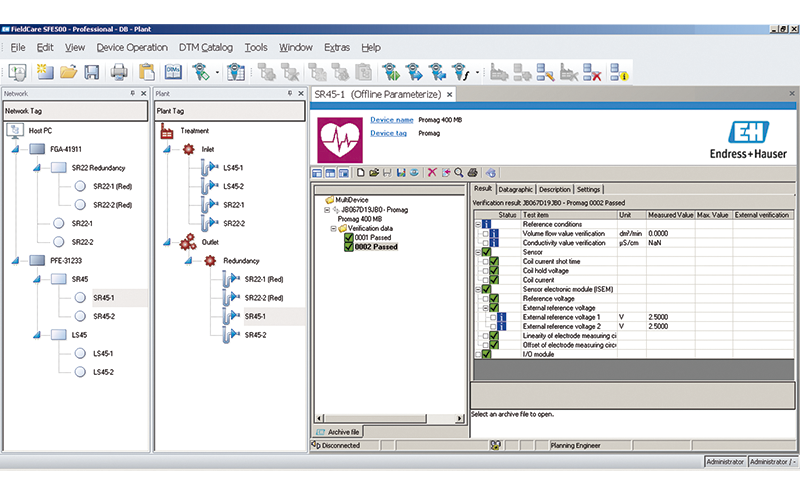Close the SR45-1 Offline Parameterize tab
Image resolution: width=800 pixels, height=495 pixels.
449,94
